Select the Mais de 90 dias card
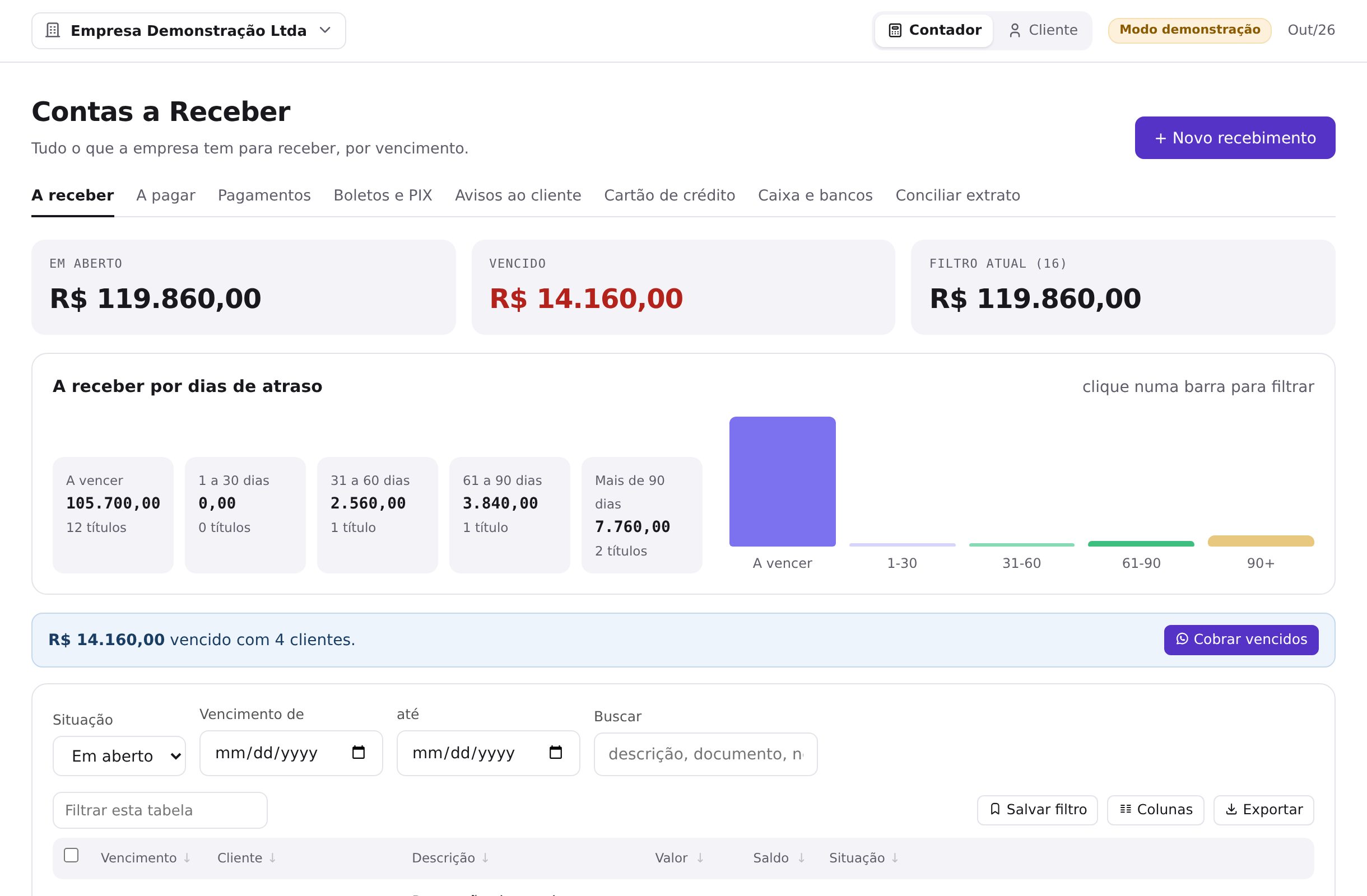This screenshot has width=1367, height=896. [642, 515]
